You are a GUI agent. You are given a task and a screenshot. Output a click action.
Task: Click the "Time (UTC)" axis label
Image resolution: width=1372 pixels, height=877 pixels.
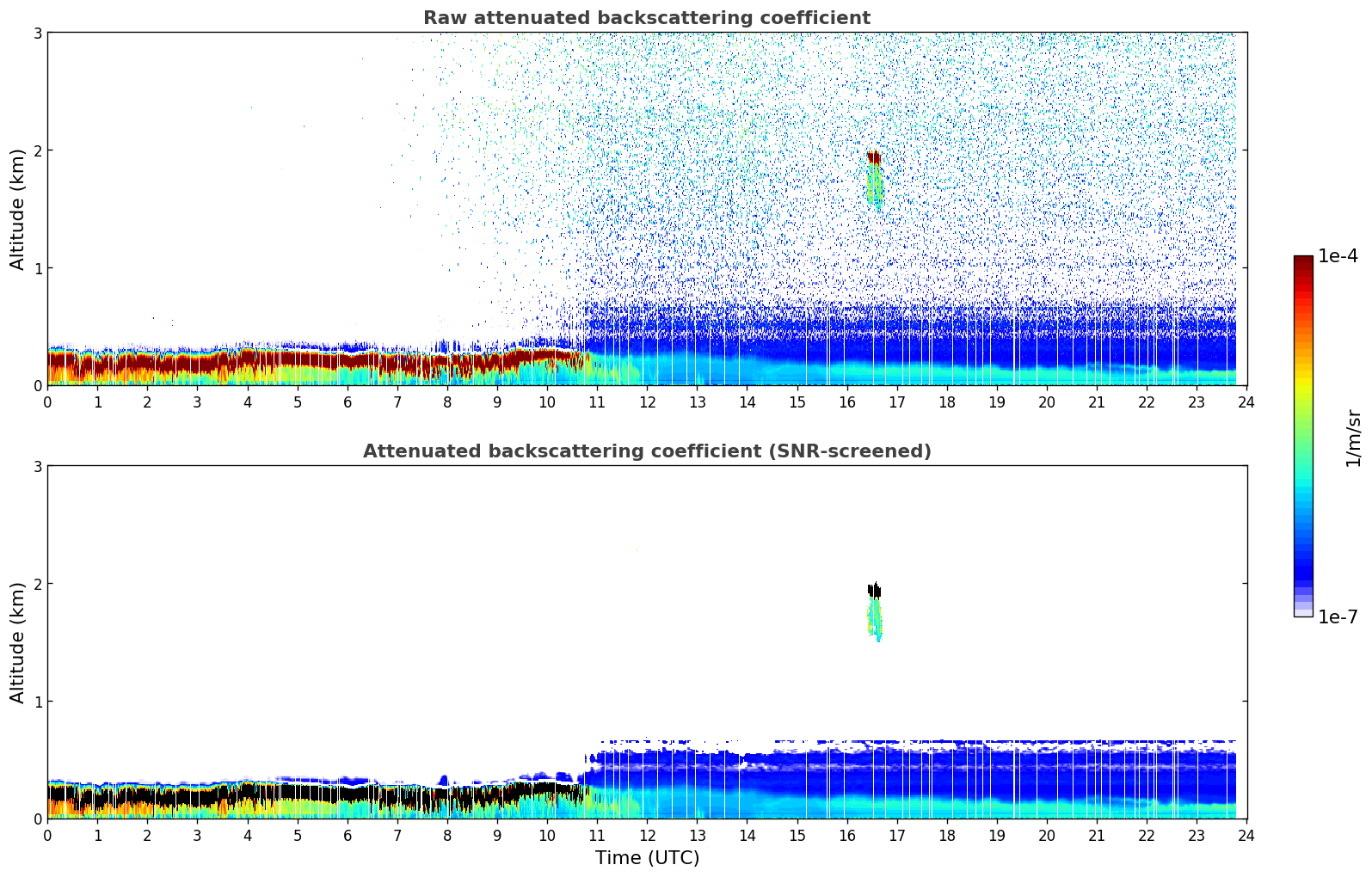point(647,857)
